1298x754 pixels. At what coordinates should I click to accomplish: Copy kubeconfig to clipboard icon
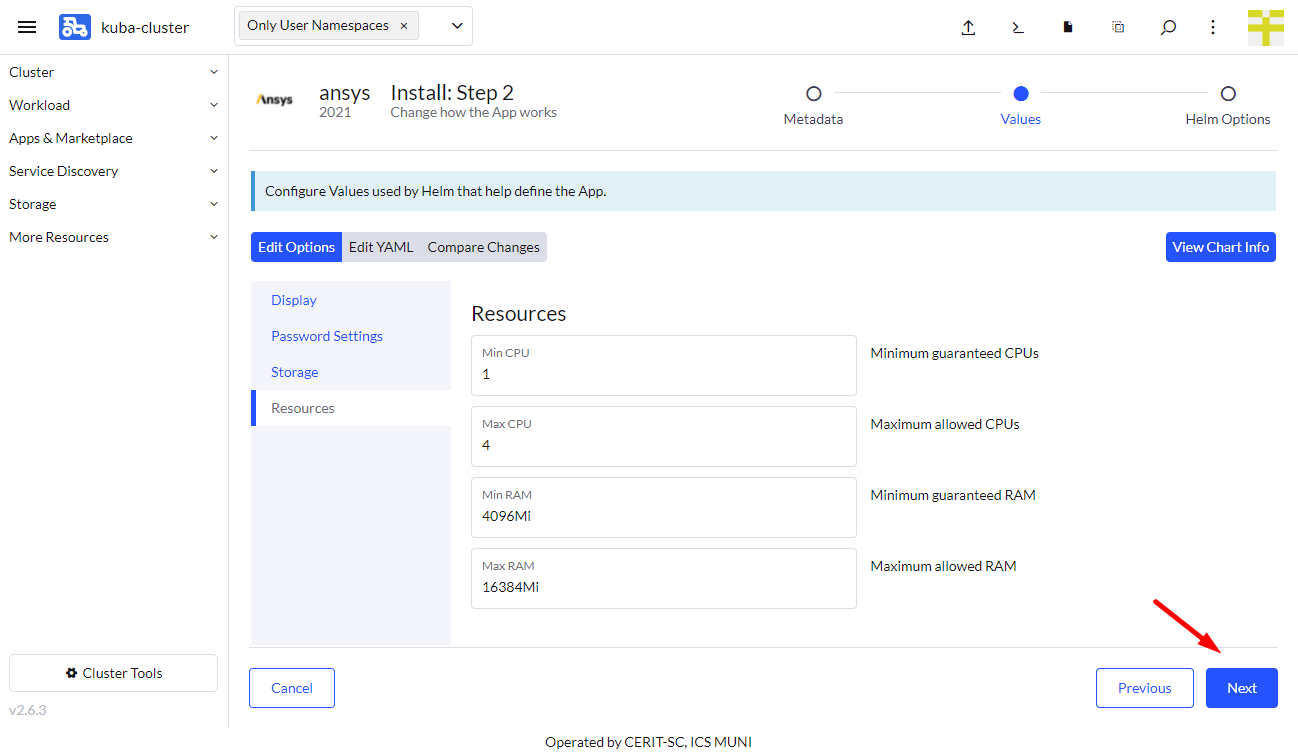(x=1117, y=27)
